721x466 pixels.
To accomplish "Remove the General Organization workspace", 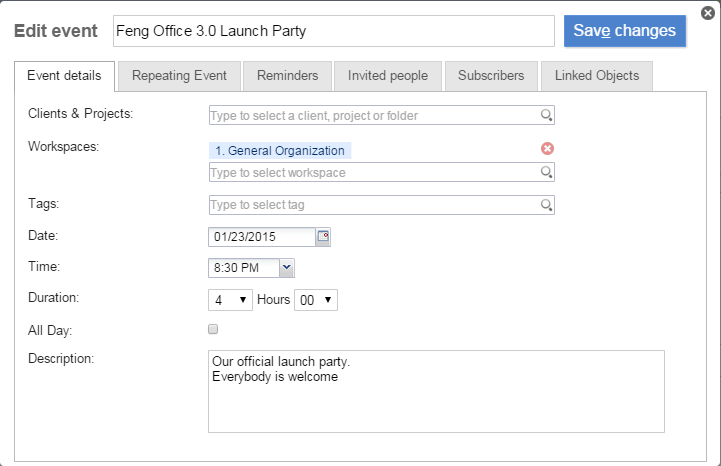I will (x=547, y=149).
